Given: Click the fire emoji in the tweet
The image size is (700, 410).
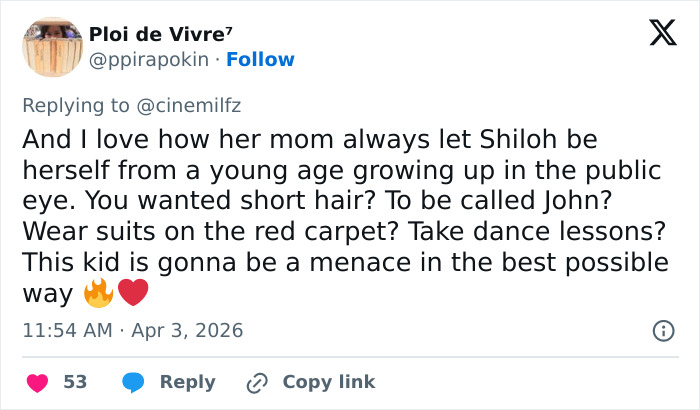Looking at the screenshot, I should tap(98, 294).
